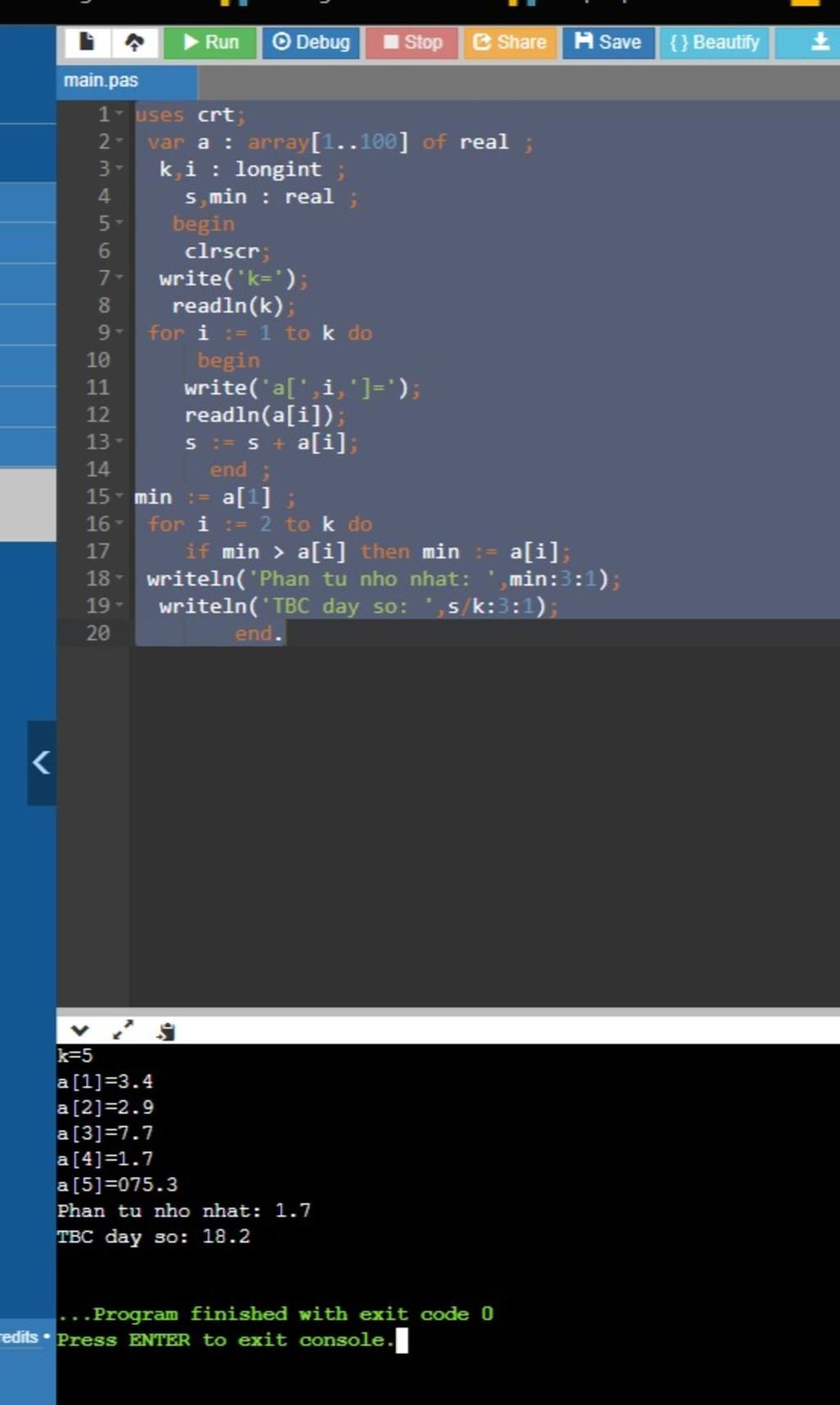Screen dimensions: 840x1405
Task: Click the 'uses crt;' line
Action: 190,115
